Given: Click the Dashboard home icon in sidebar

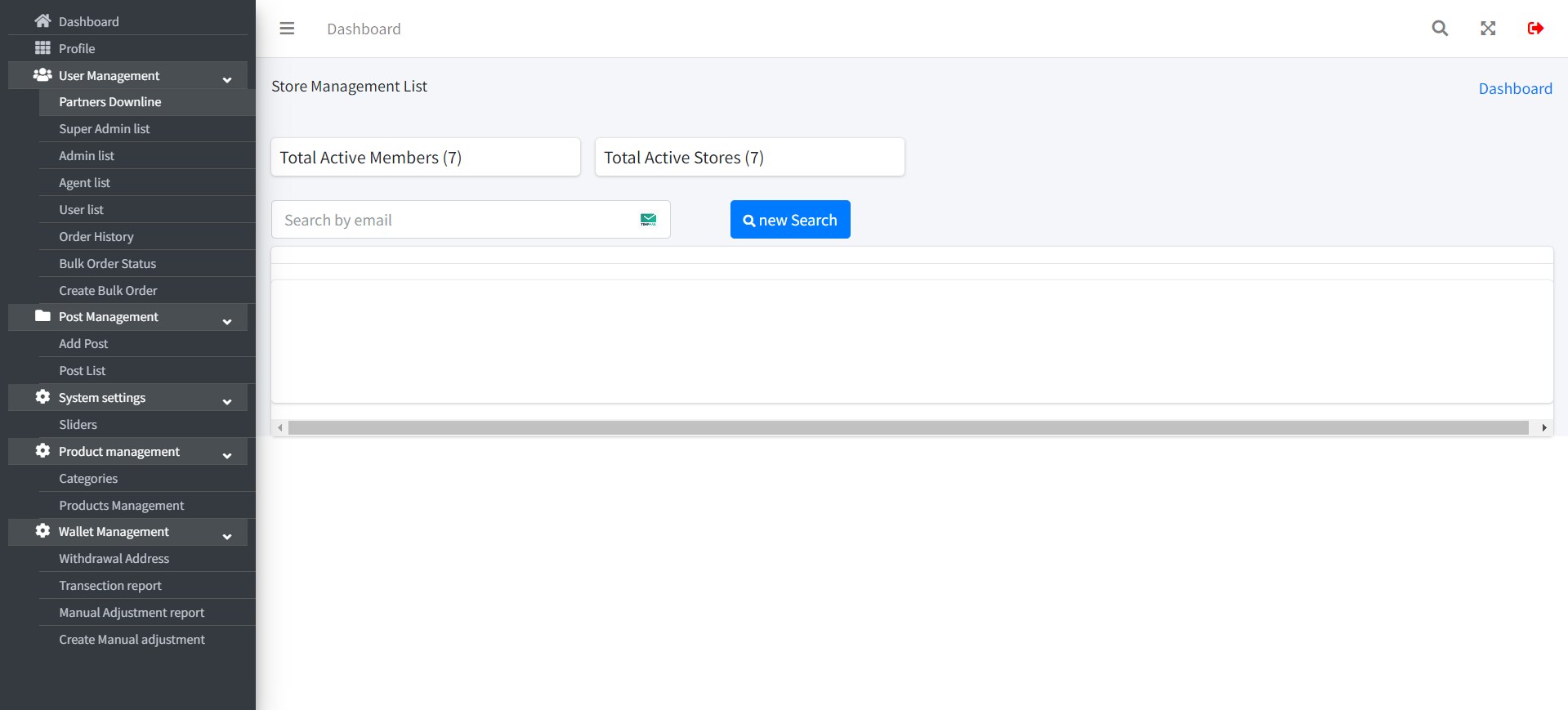Looking at the screenshot, I should pyautogui.click(x=42, y=21).
